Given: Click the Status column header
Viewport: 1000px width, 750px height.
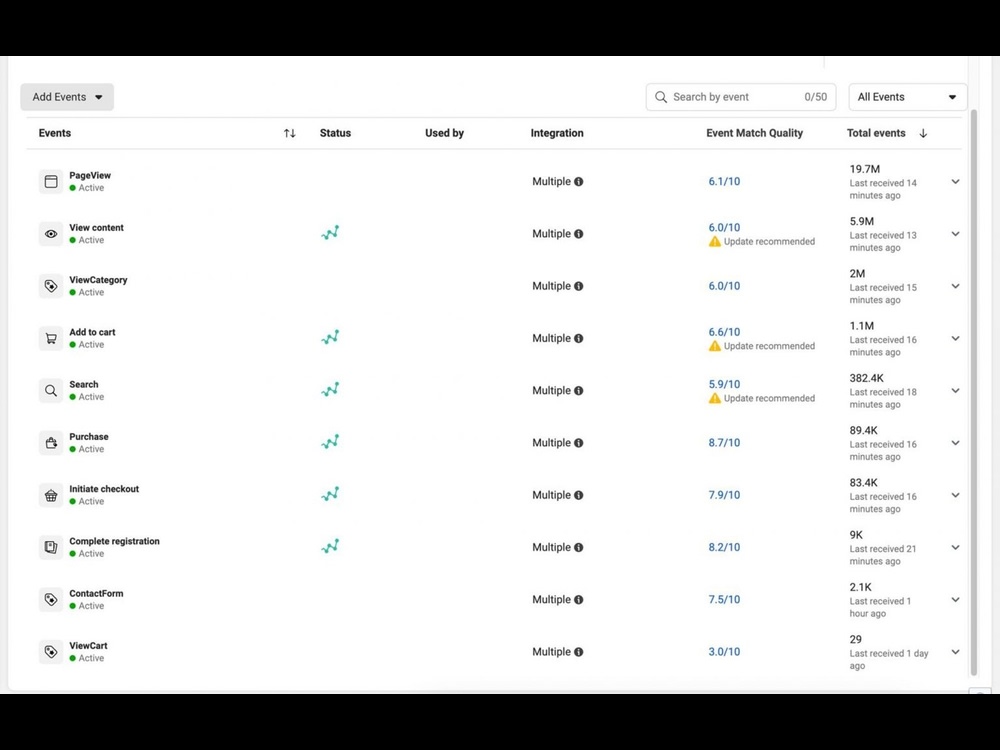Looking at the screenshot, I should click(x=335, y=133).
